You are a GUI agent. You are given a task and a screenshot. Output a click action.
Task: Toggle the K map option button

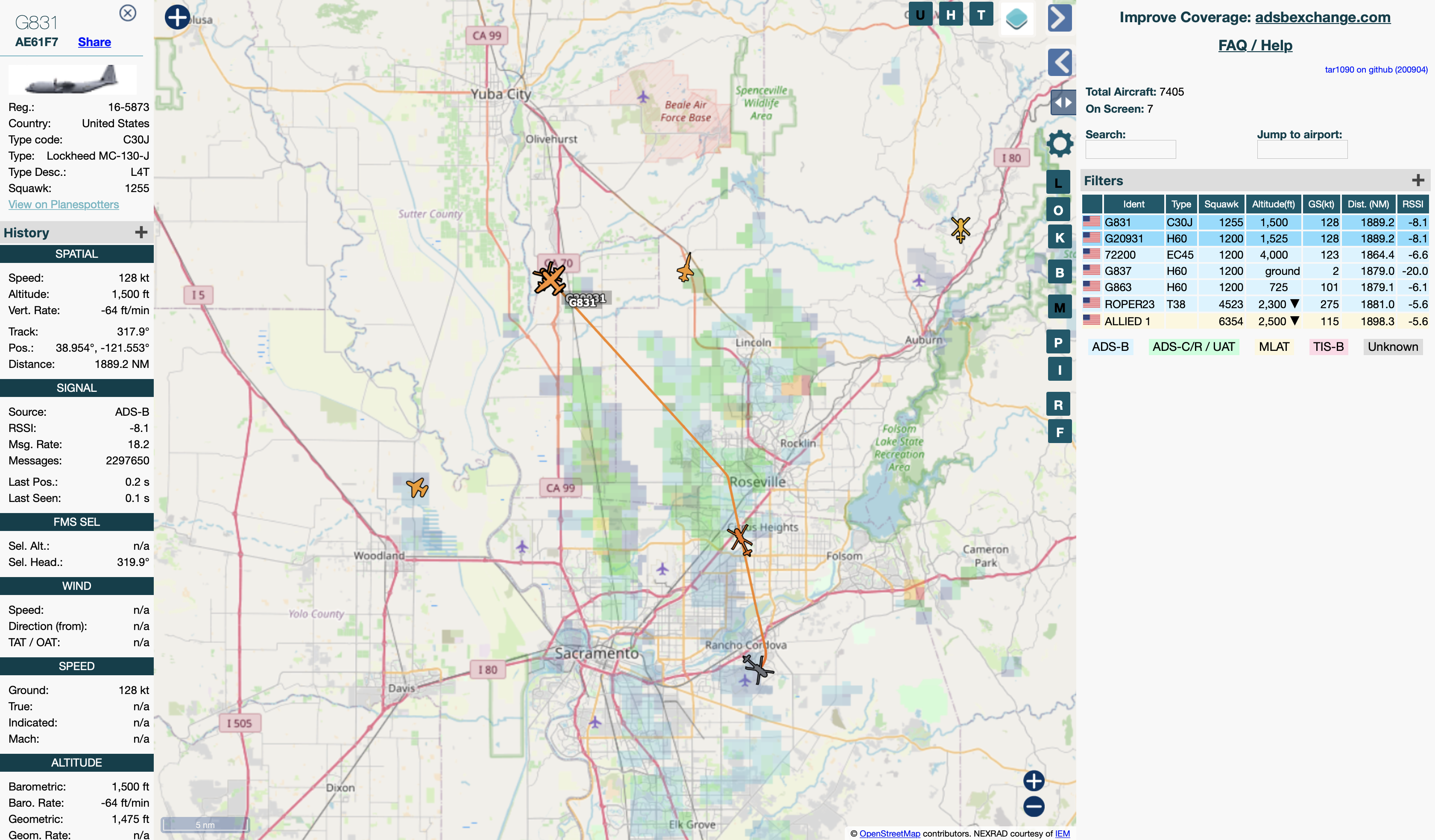[1060, 237]
